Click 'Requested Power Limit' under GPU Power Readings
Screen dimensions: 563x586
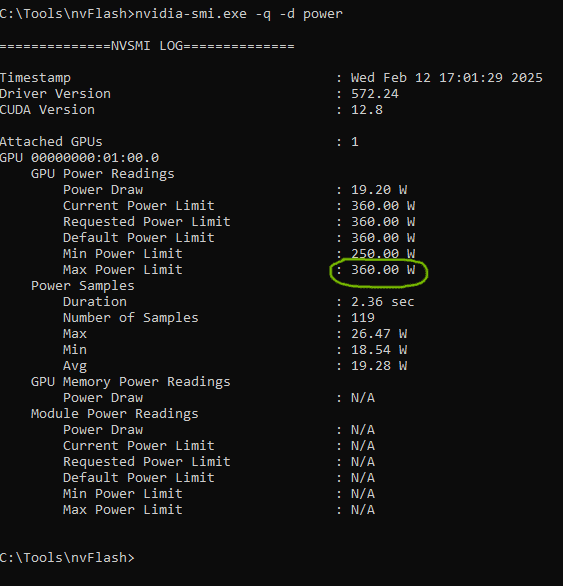click(x=147, y=222)
